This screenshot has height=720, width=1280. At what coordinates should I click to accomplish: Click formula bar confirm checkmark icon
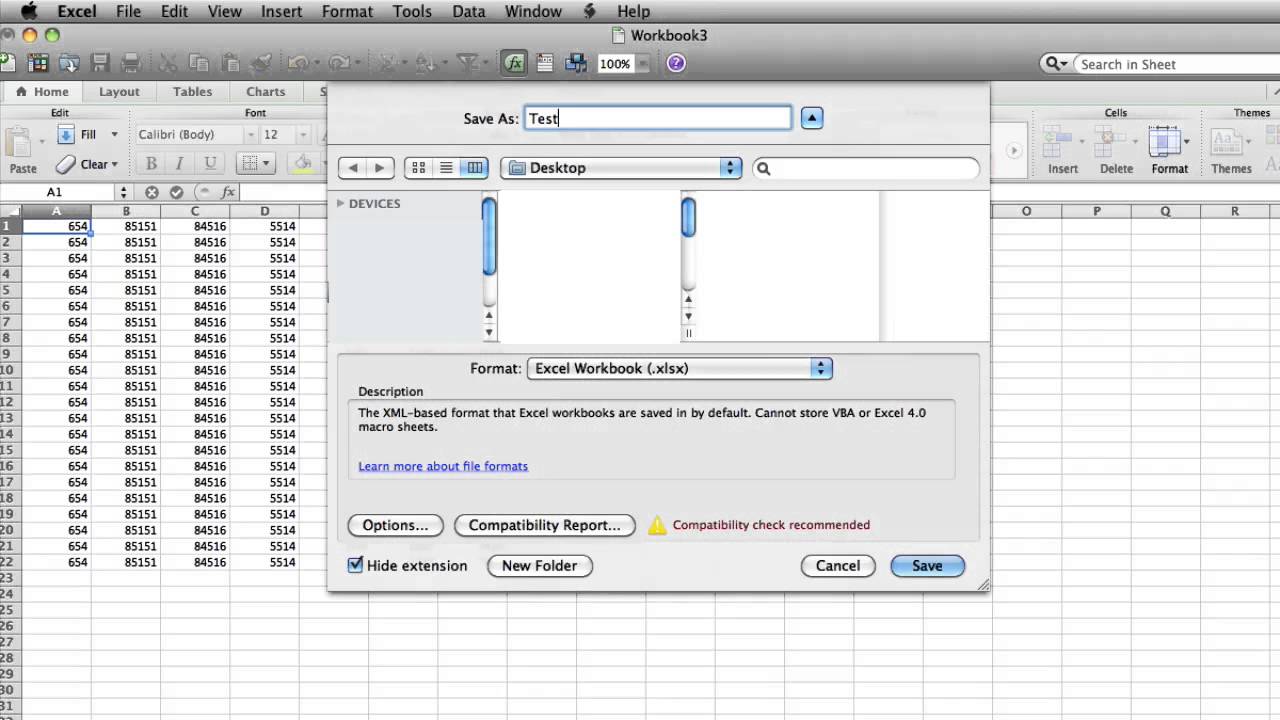(176, 192)
